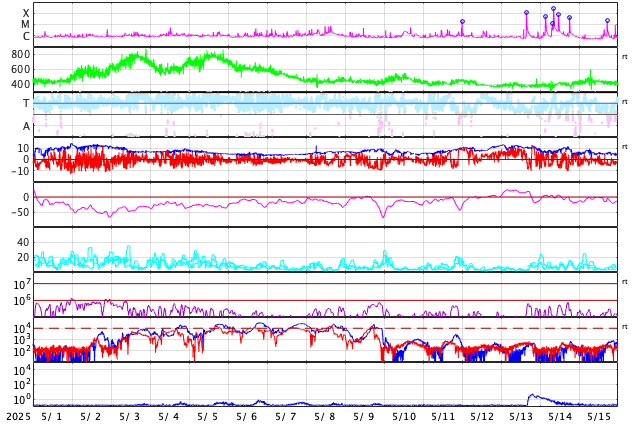This screenshot has height=424, width=634.
Task: Click the 5/ 9 date label
Action: [x=364, y=417]
